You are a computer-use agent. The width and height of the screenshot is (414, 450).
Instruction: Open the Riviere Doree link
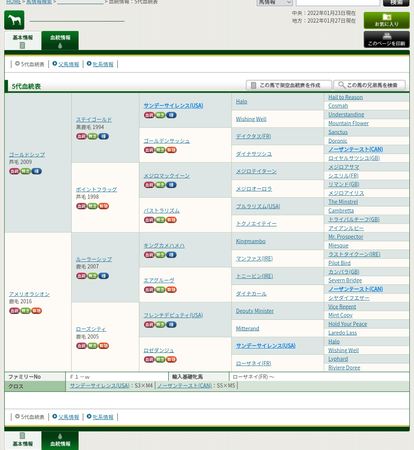[344, 368]
